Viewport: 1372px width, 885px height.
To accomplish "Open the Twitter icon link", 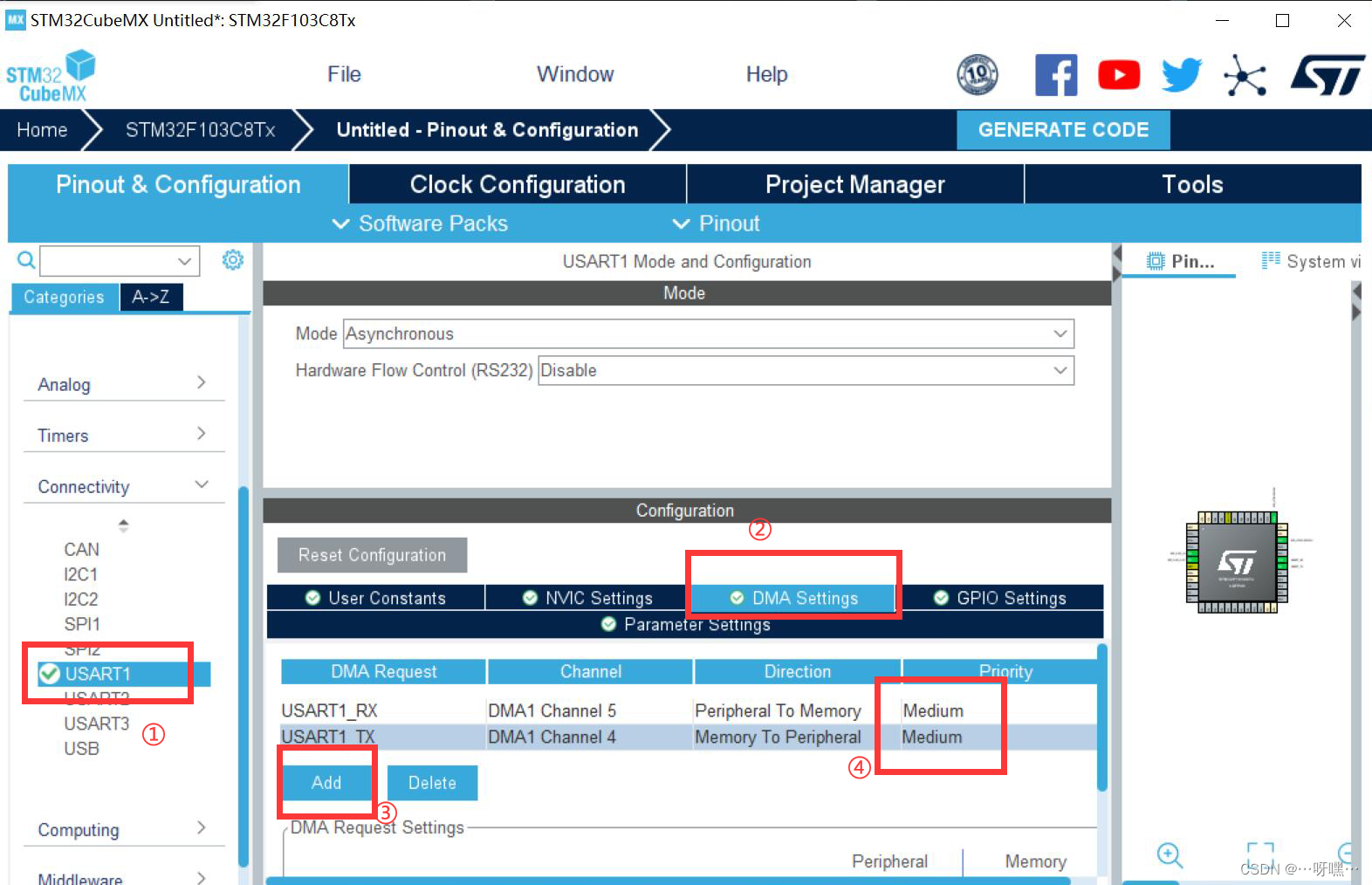I will [x=1182, y=75].
